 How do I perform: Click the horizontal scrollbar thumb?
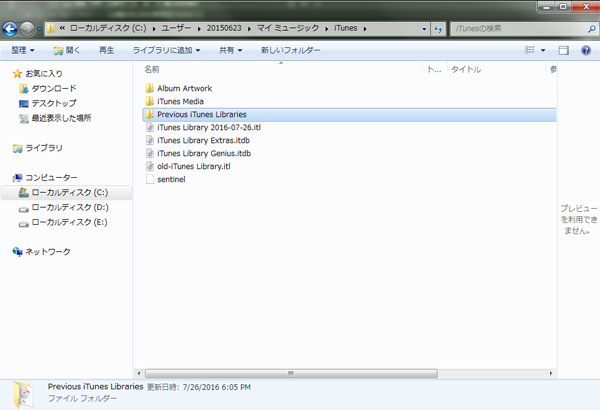click(291, 373)
